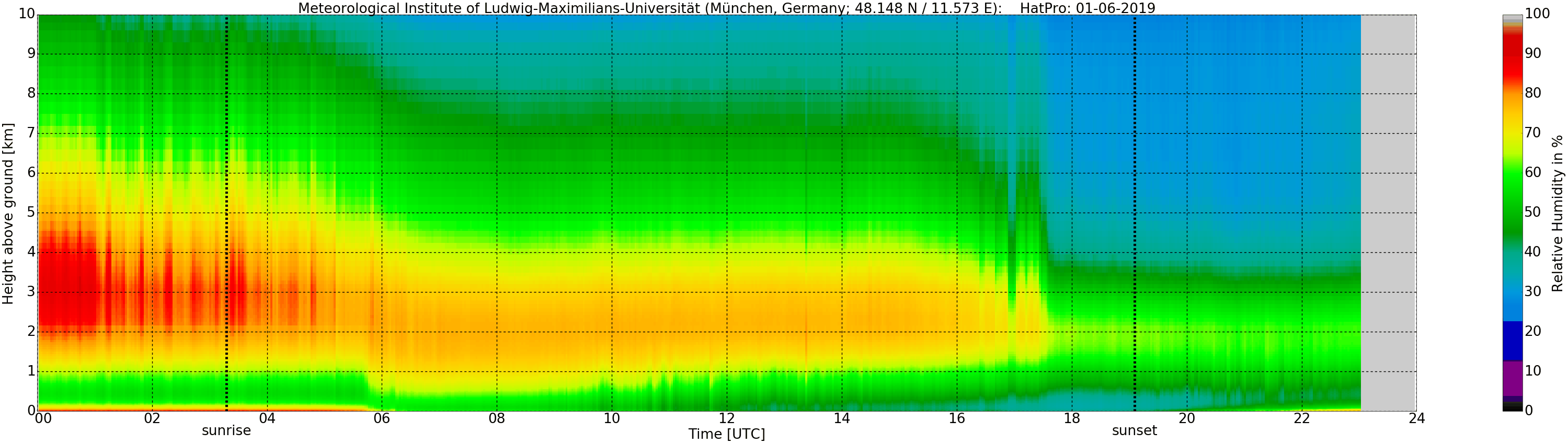Screen dimensions: 1568x444
Task: Click time-axis tick label '22'
Action: (1301, 418)
